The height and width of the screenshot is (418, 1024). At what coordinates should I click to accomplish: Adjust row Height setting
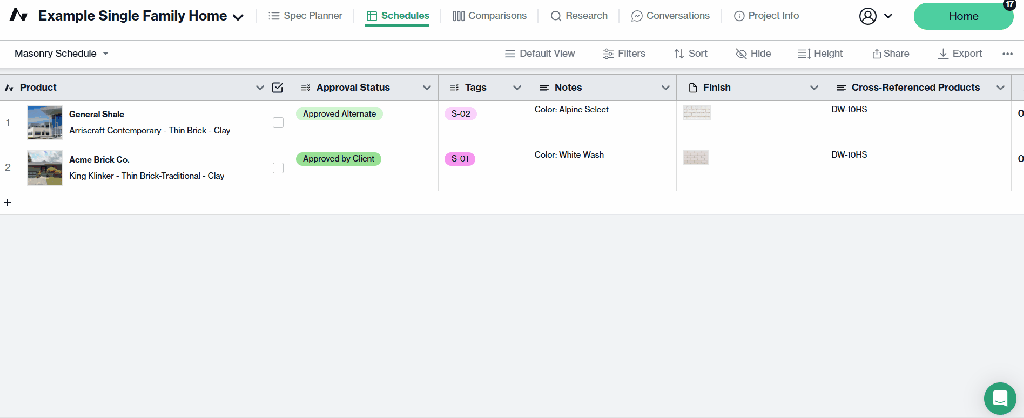803,54
